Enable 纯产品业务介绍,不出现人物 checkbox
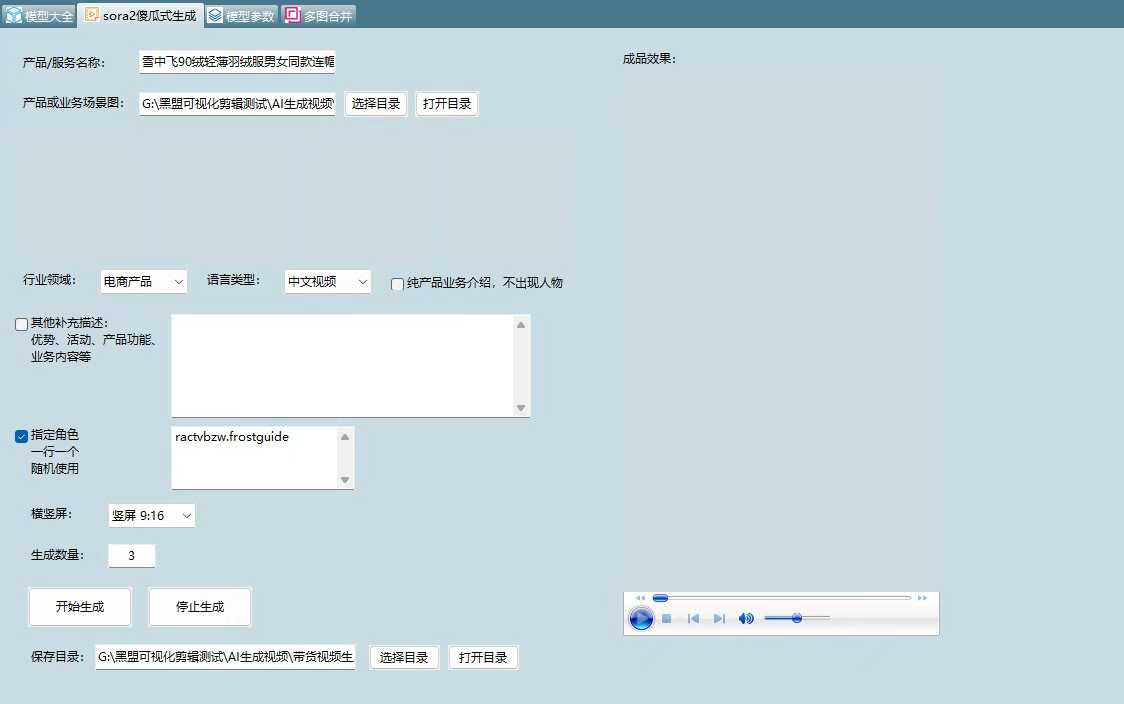The image size is (1124, 704). click(x=397, y=284)
